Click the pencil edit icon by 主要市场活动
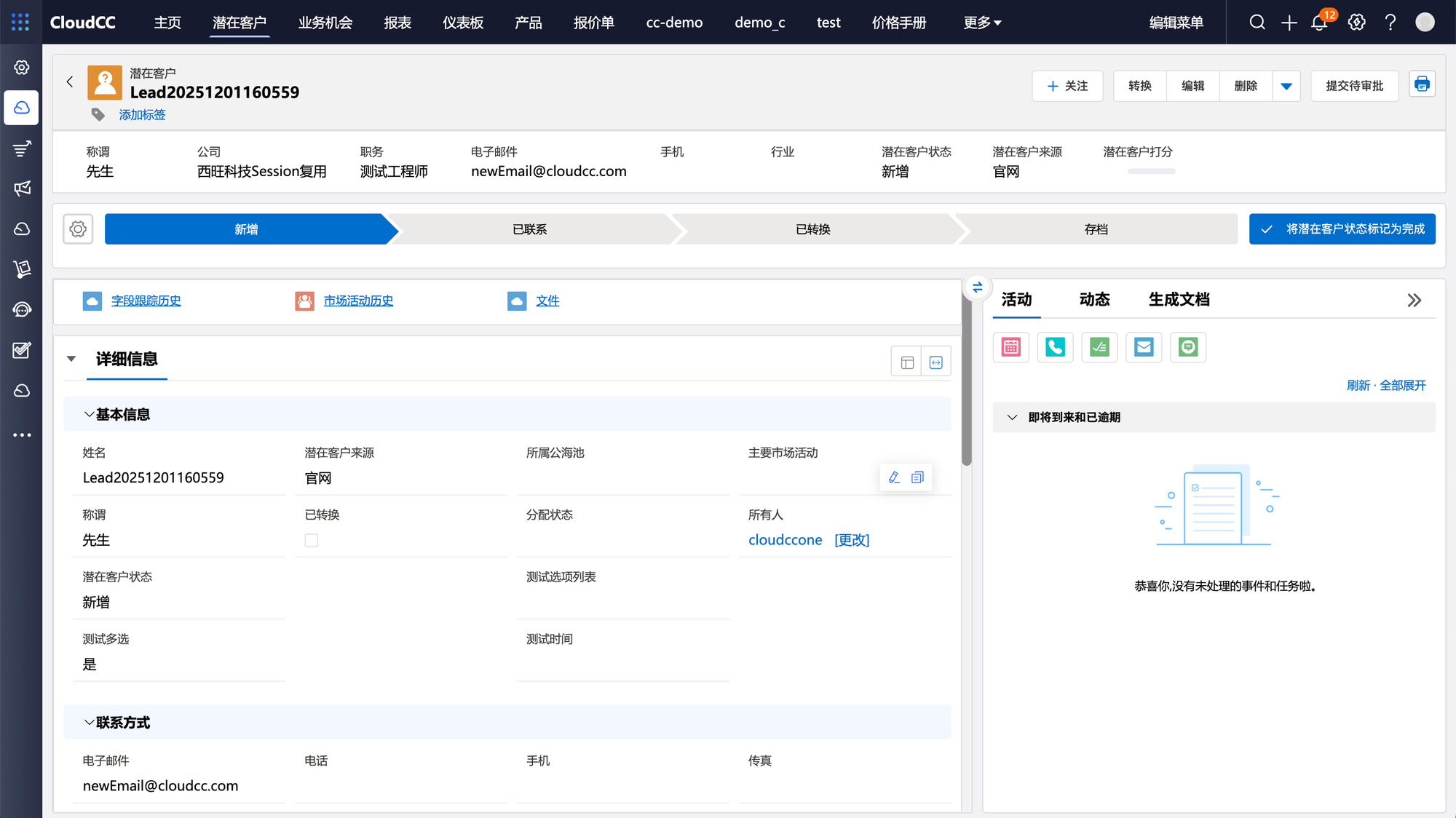The height and width of the screenshot is (818, 1456). click(895, 477)
